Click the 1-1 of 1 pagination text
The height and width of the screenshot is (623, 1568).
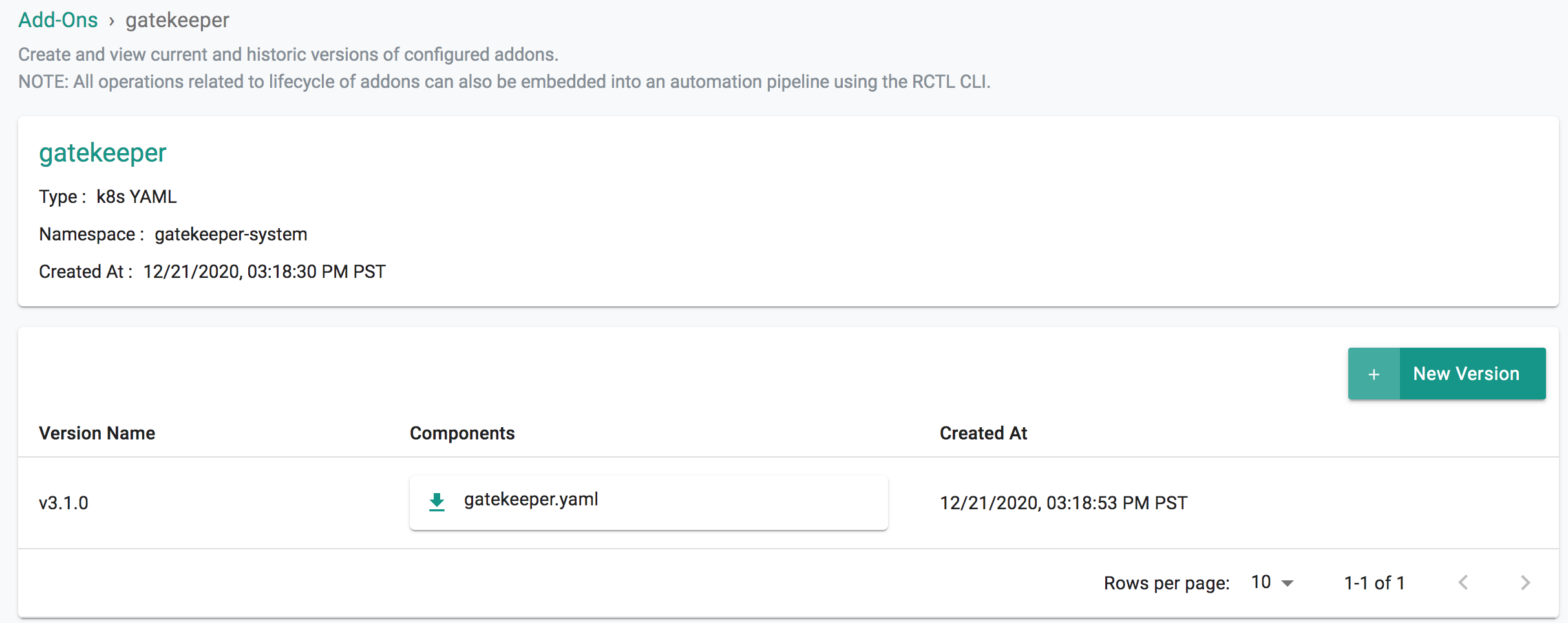pos(1374,583)
